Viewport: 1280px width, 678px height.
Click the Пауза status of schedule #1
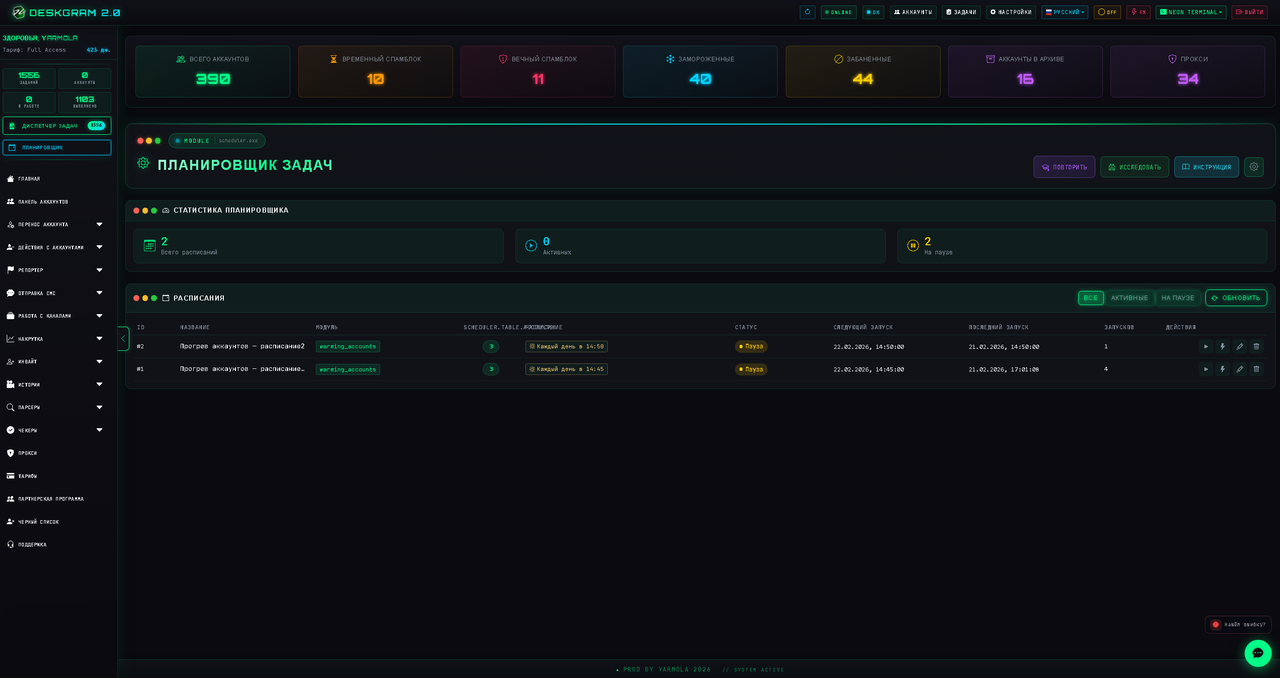point(751,369)
